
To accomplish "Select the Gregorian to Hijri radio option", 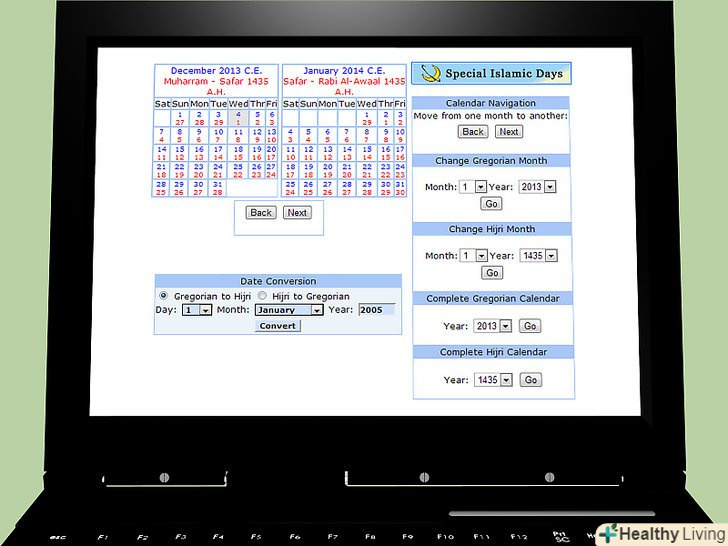I will pyautogui.click(x=164, y=296).
